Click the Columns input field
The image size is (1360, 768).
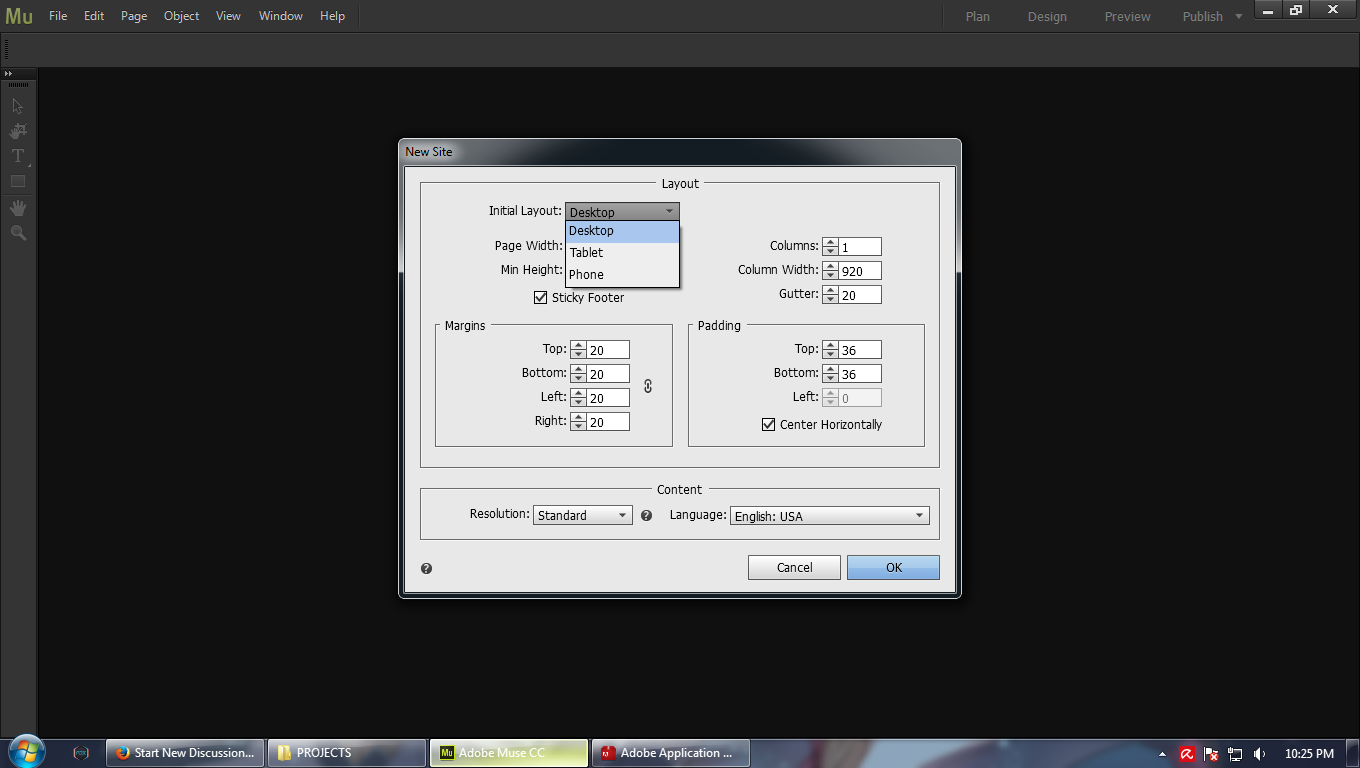coord(860,247)
